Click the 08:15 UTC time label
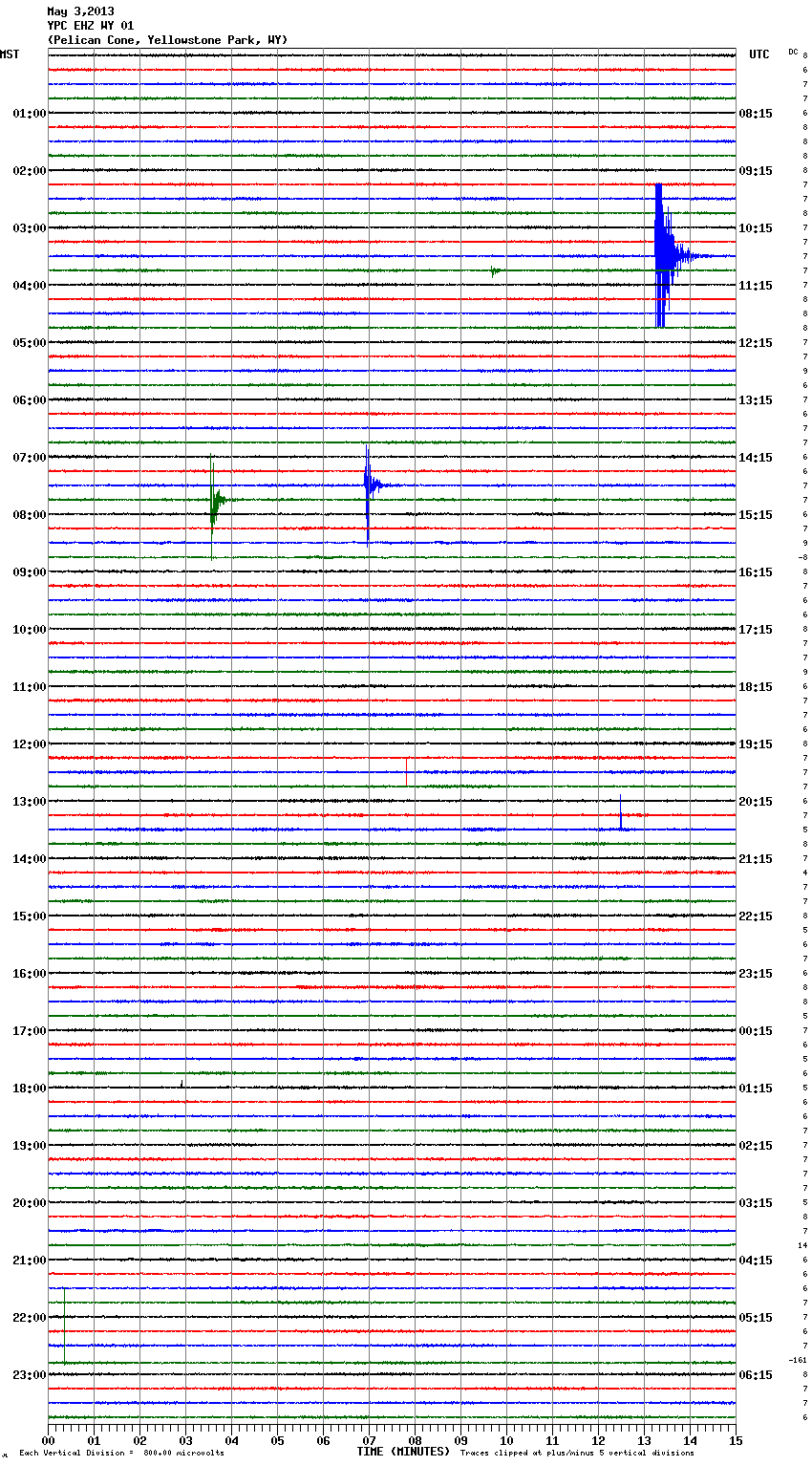The height and width of the screenshot is (1466, 812). 756,114
